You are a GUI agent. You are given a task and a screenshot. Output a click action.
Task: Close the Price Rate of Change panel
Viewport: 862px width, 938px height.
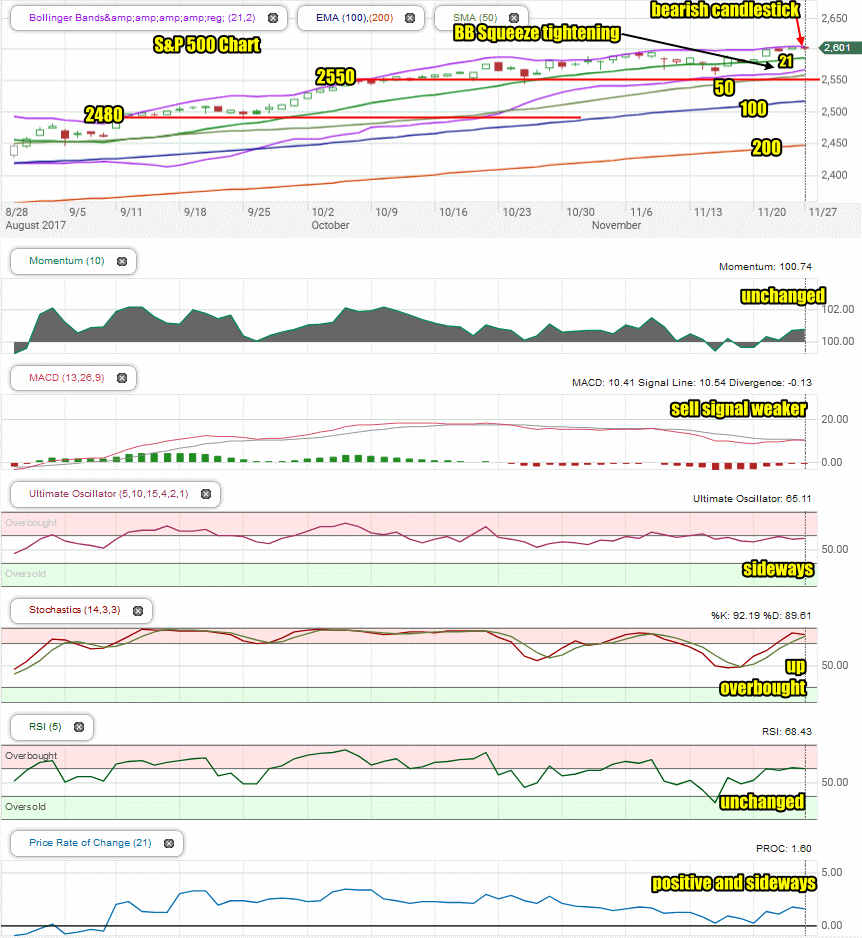tap(169, 843)
